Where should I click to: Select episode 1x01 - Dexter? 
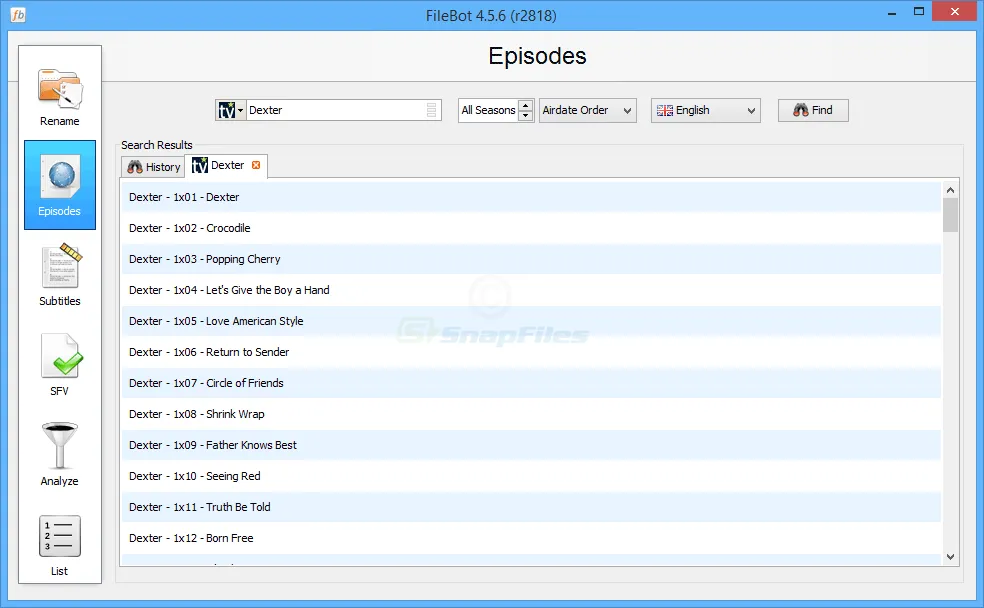531,197
